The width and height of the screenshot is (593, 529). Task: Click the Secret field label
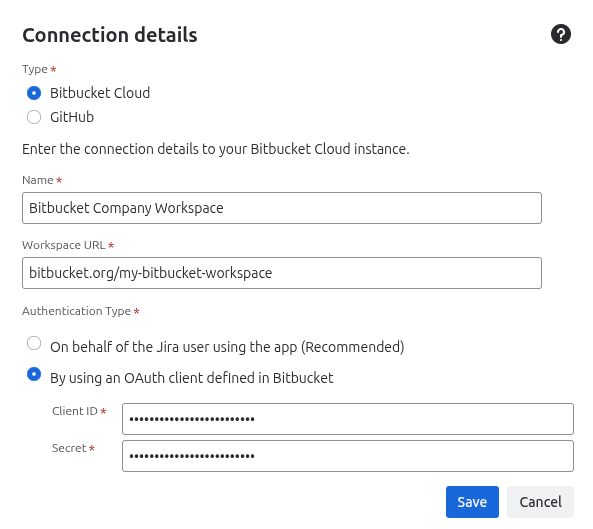point(69,448)
